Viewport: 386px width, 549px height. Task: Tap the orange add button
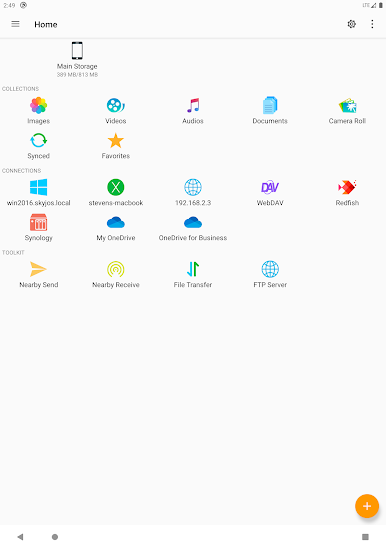pos(367,506)
